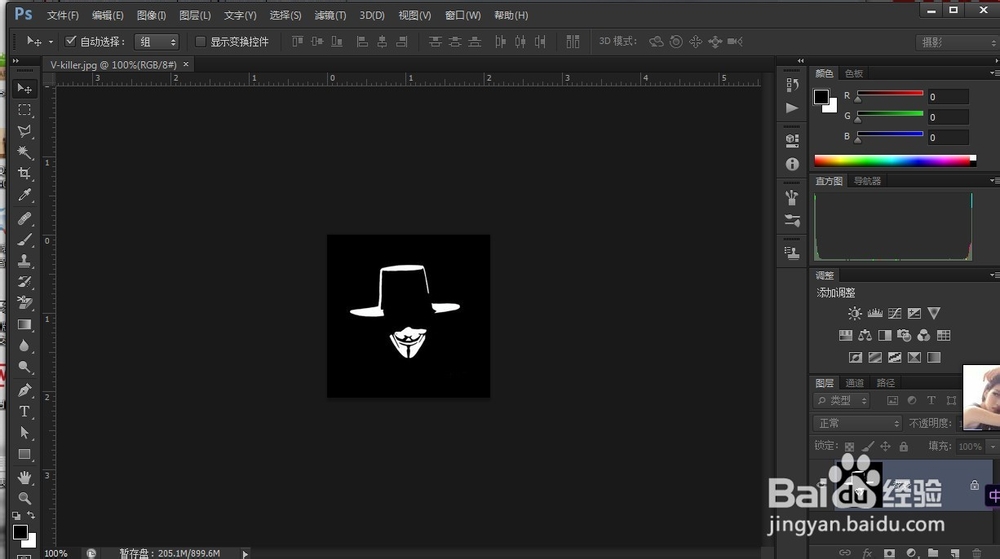Add a Brightness/Contrast adjustment

(x=855, y=313)
